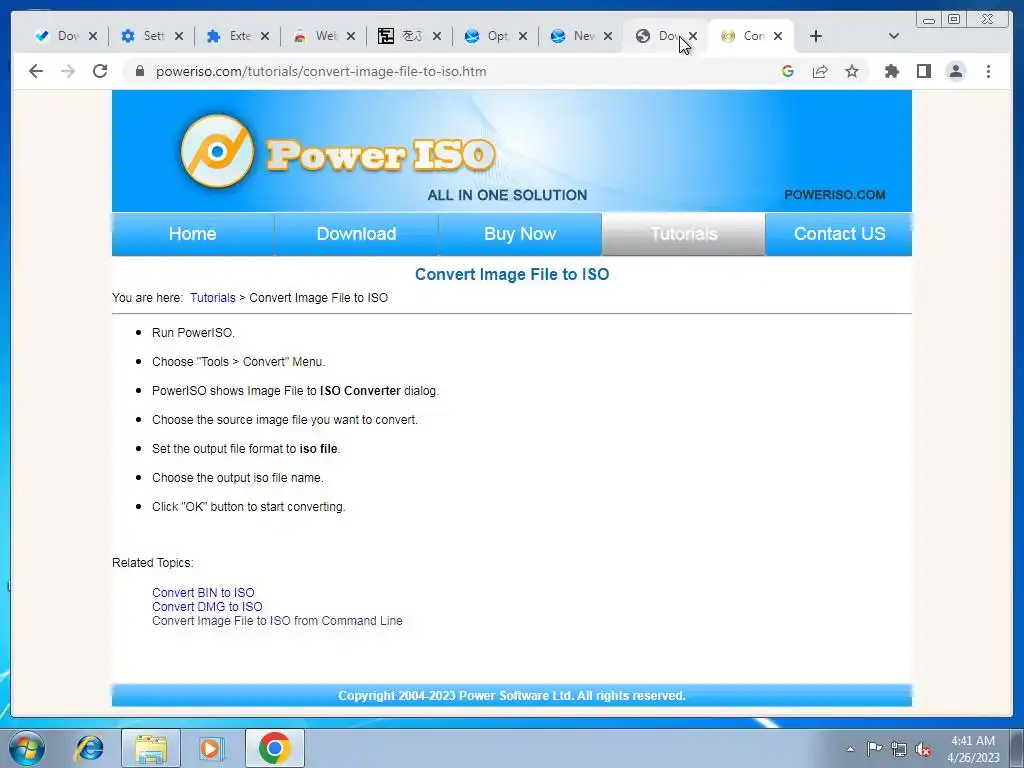This screenshot has width=1024, height=768.
Task: Open the Convert BIN to ISO link
Action: [203, 592]
